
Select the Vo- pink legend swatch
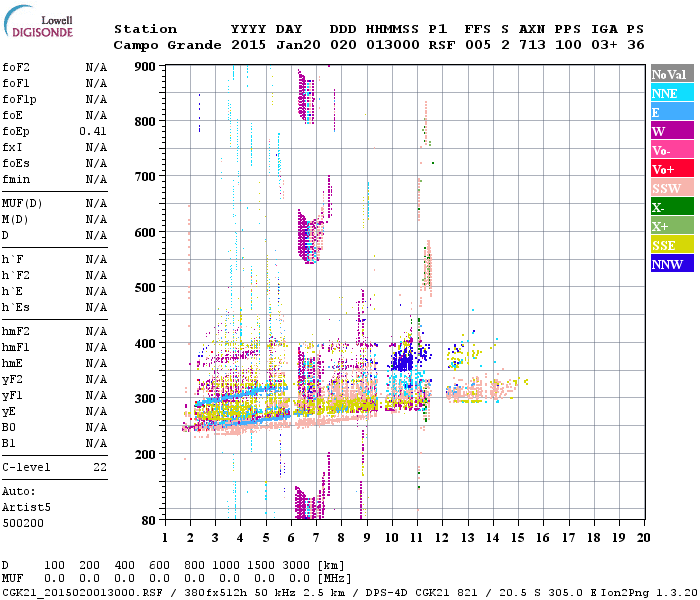click(x=672, y=150)
